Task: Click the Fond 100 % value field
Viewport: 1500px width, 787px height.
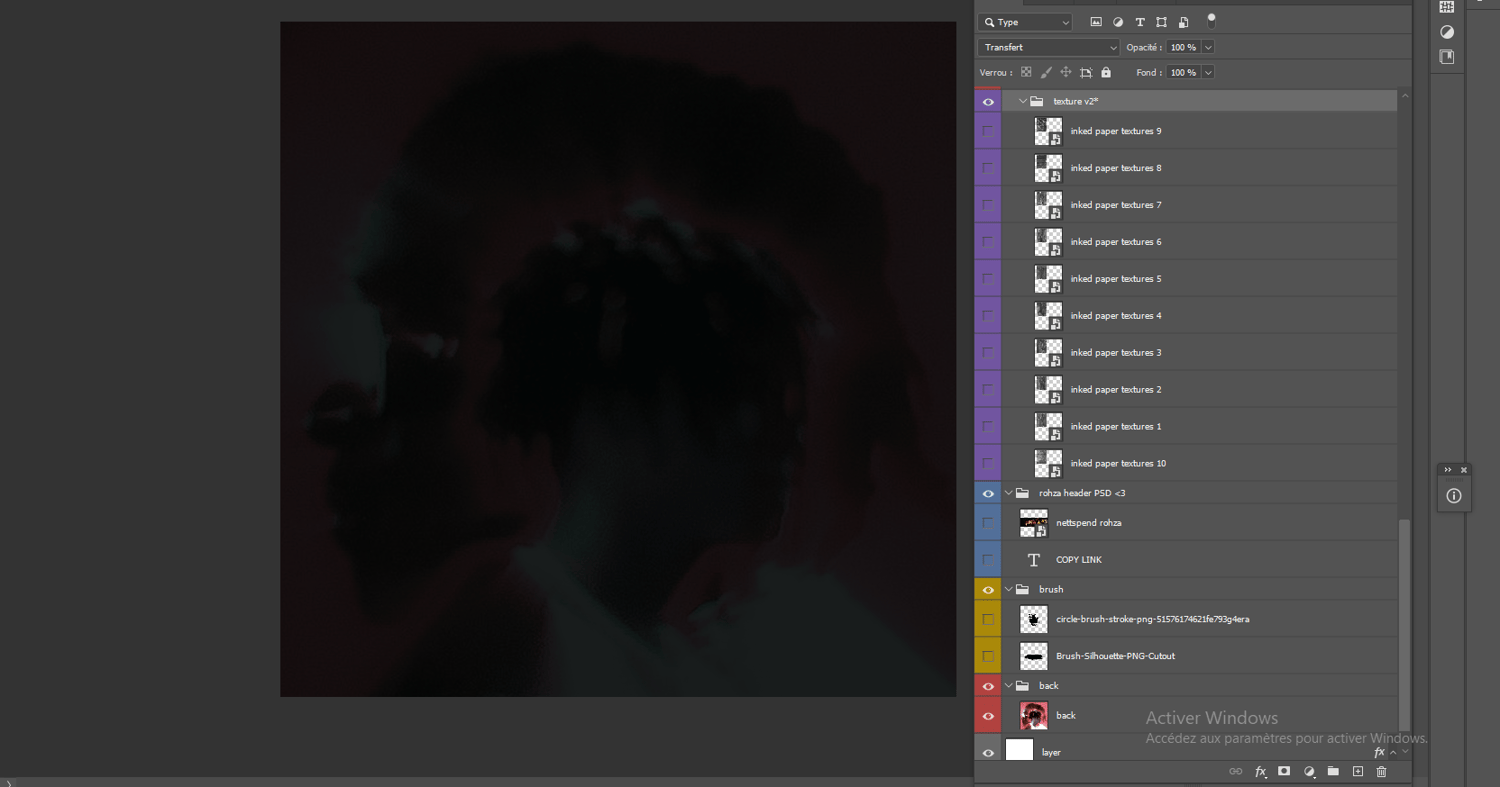Action: (1183, 72)
